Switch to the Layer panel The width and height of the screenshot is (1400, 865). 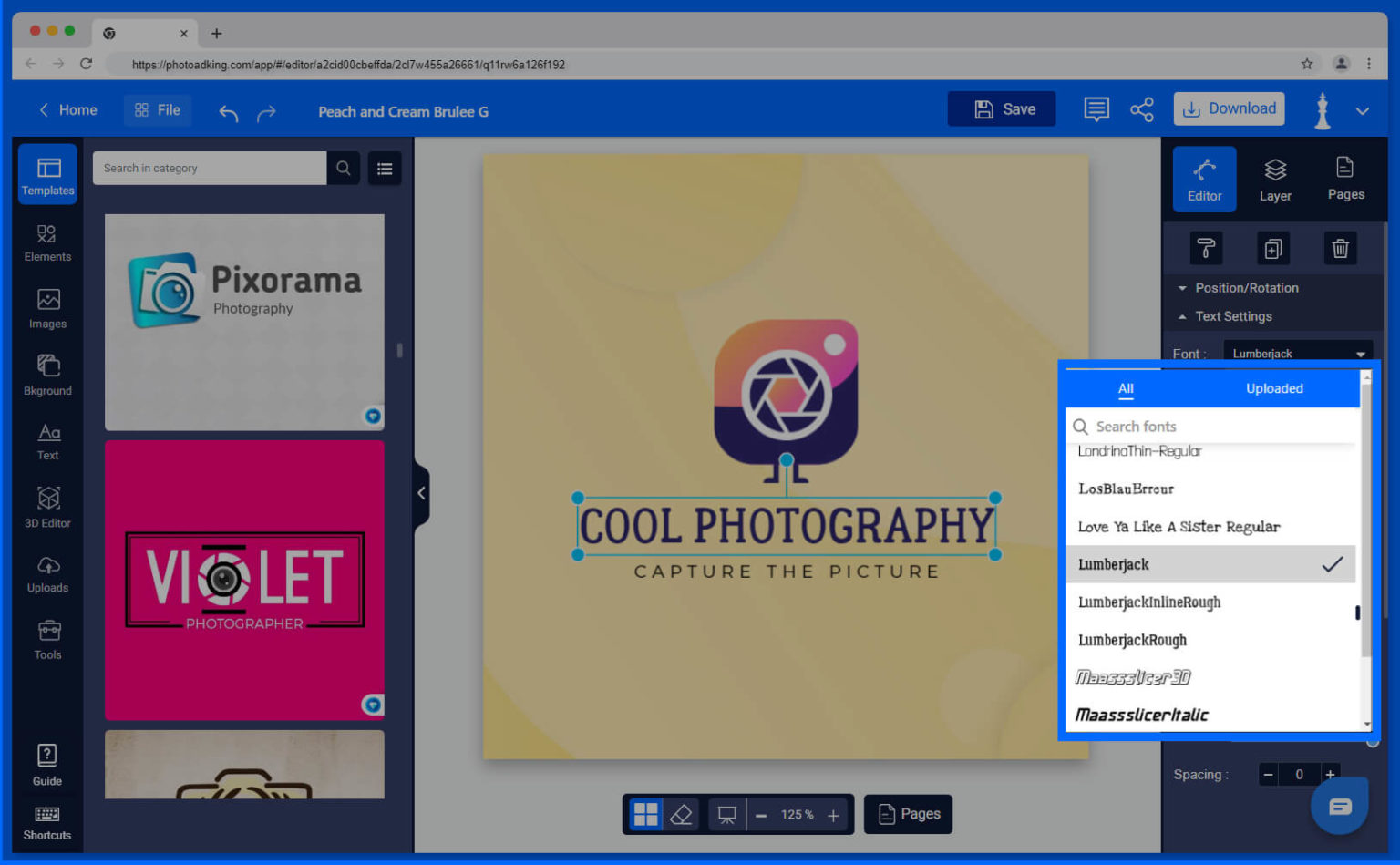coord(1274,179)
